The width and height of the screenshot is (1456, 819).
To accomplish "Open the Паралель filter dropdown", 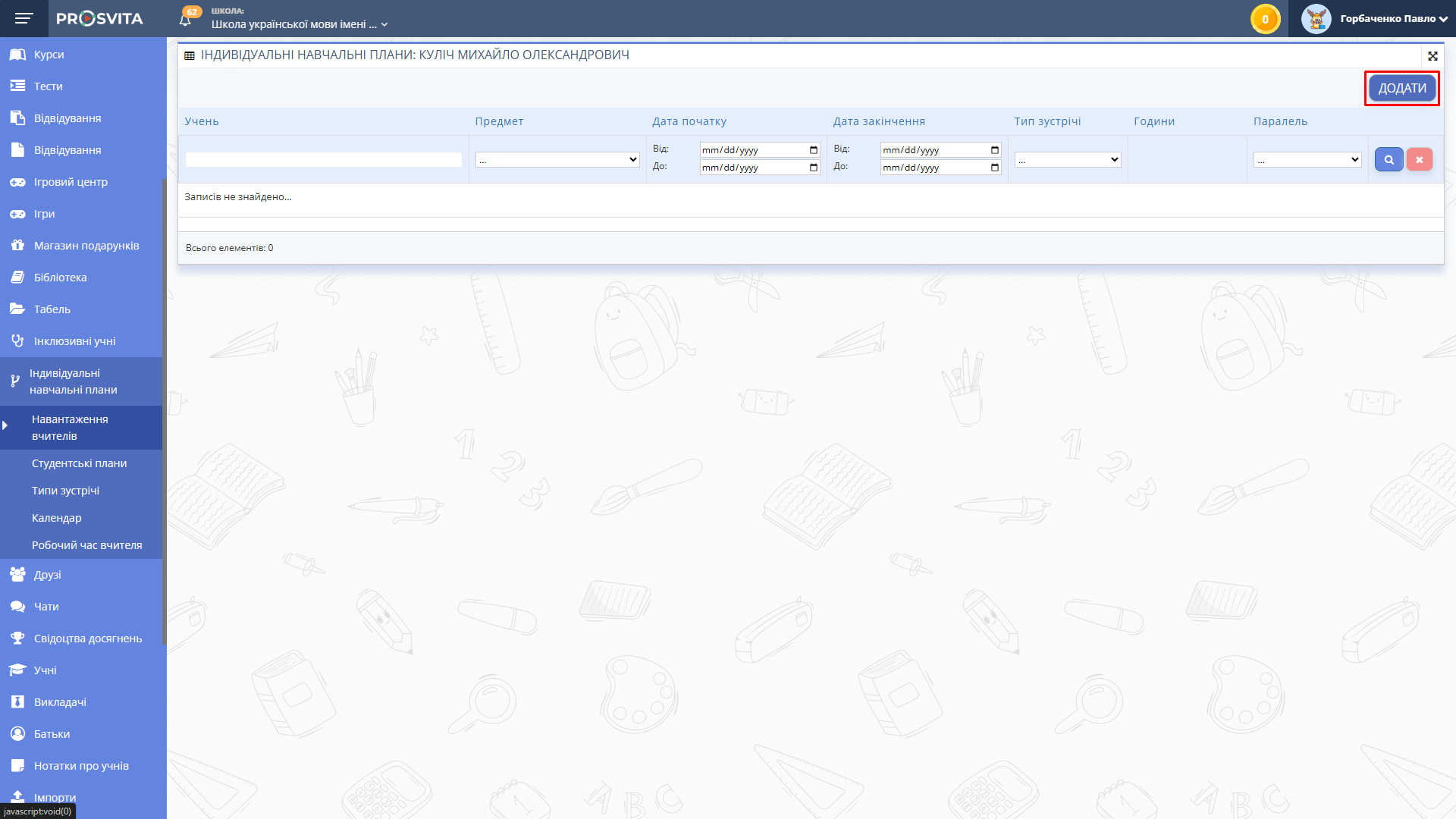I will point(1307,160).
